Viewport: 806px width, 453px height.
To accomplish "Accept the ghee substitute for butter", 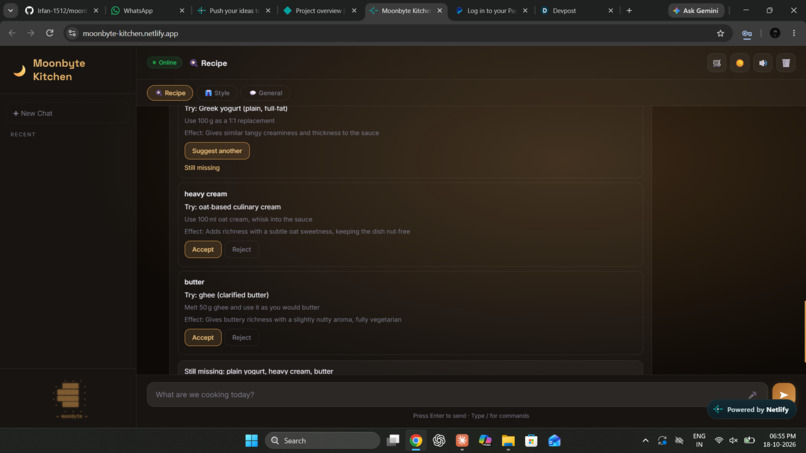I will [x=203, y=338].
